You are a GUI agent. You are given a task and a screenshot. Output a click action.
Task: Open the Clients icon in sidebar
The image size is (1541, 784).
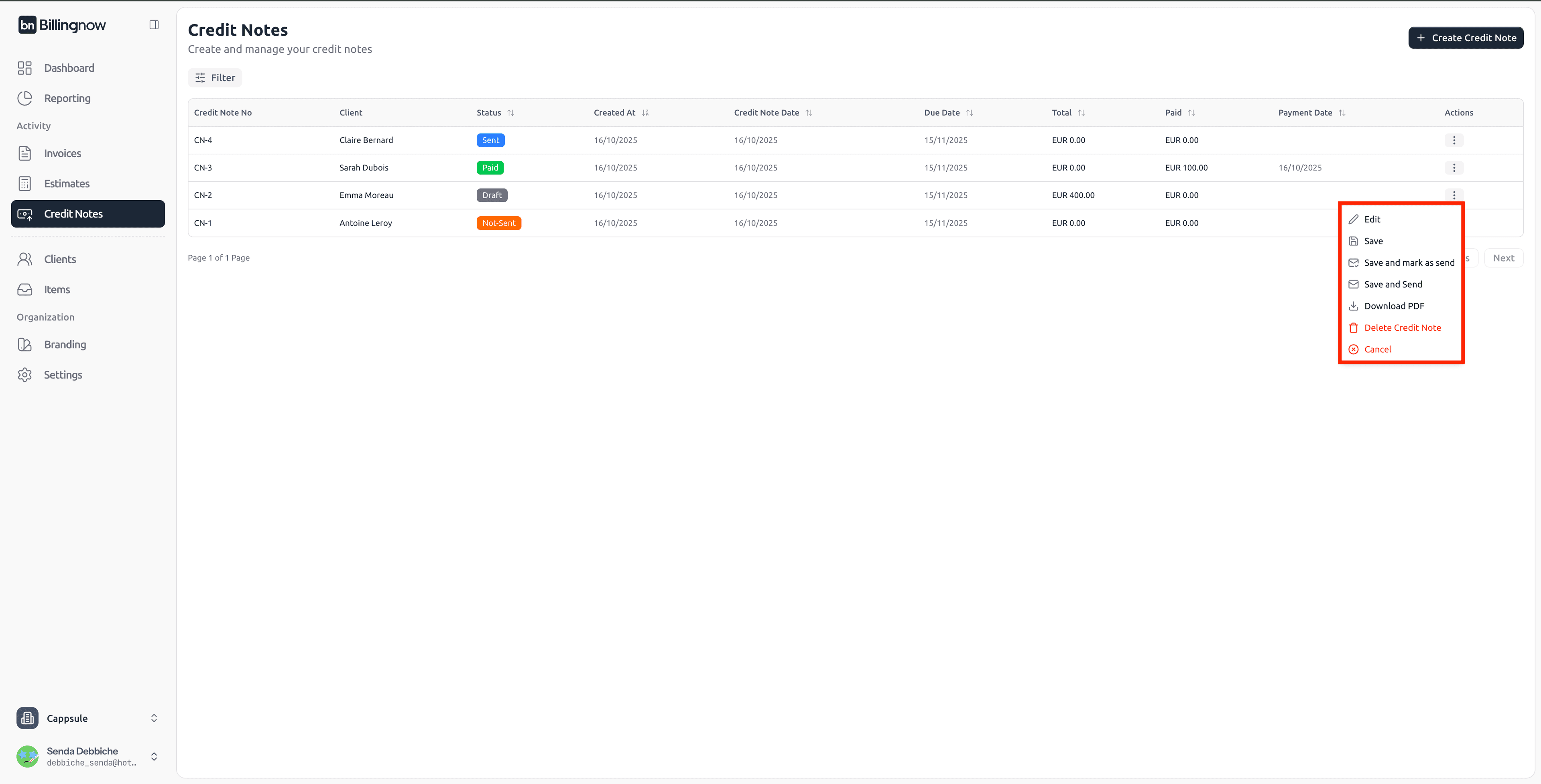(24, 259)
